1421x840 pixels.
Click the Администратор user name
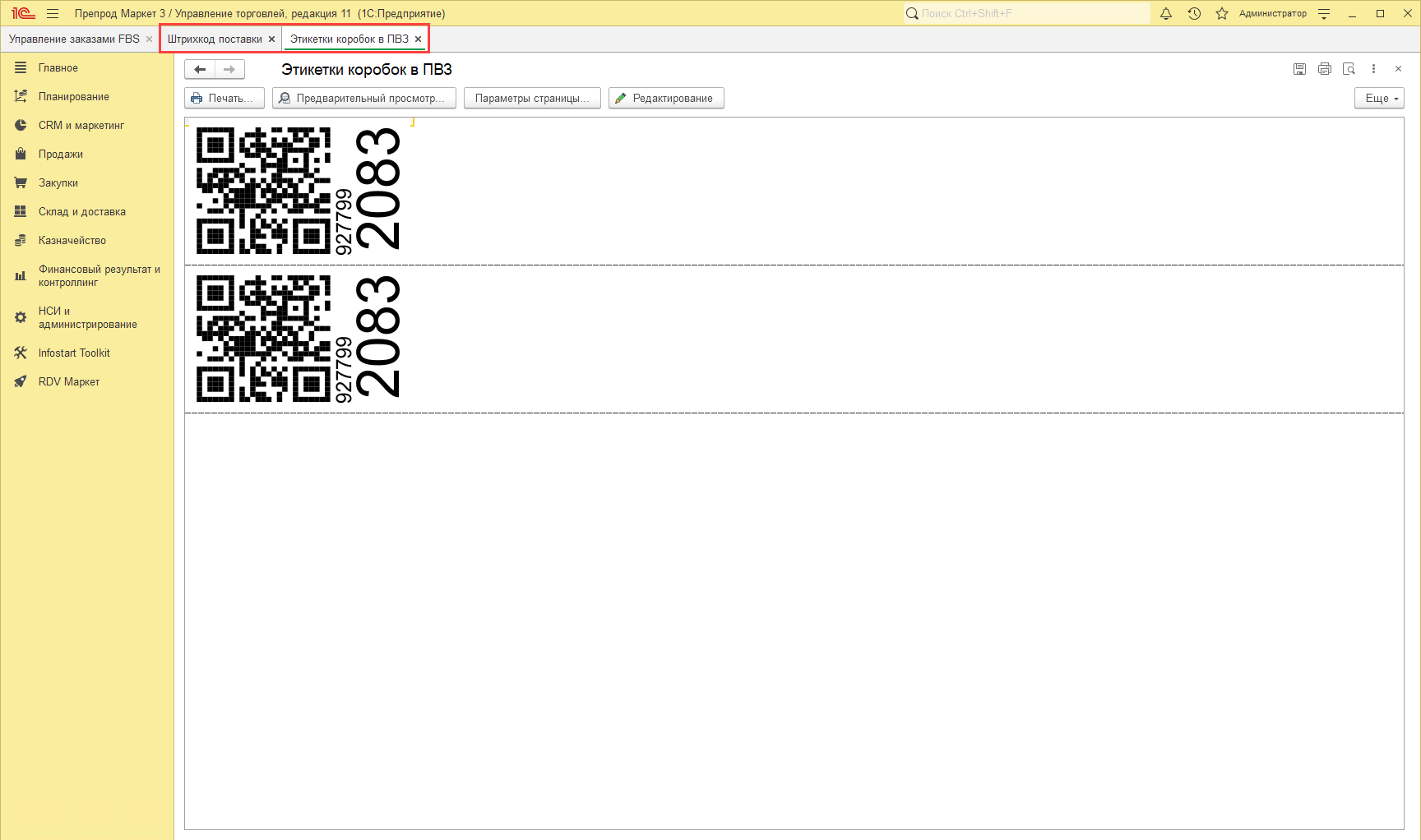(1272, 13)
